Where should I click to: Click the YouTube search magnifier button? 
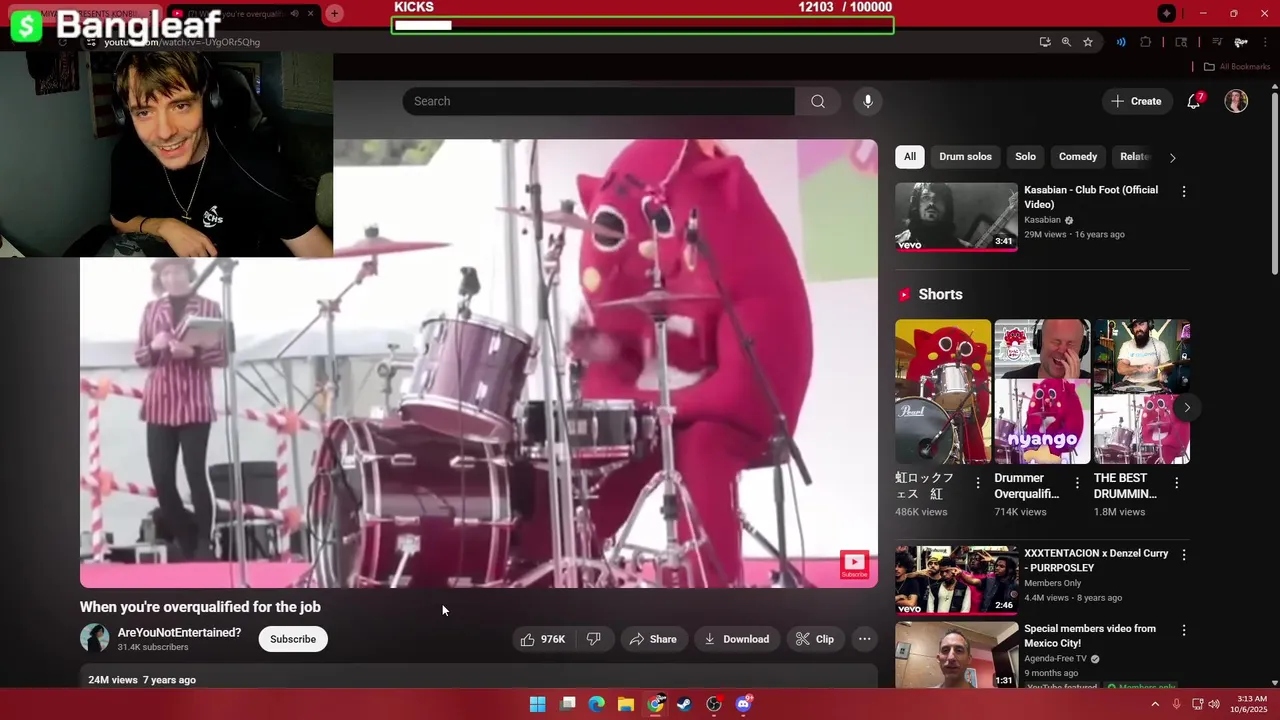click(x=818, y=101)
